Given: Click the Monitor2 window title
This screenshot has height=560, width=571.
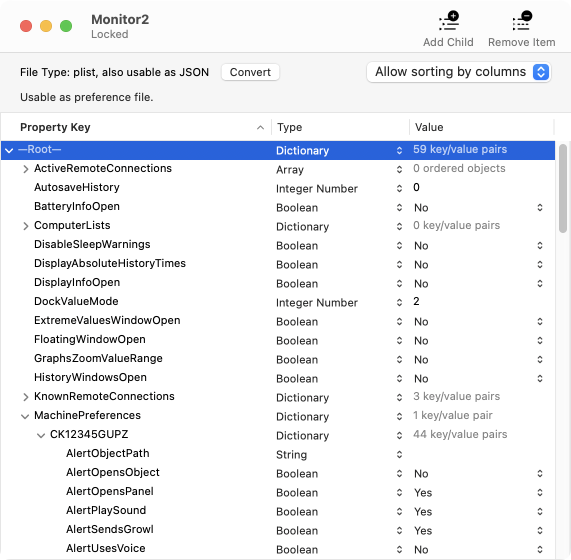Looking at the screenshot, I should [120, 19].
